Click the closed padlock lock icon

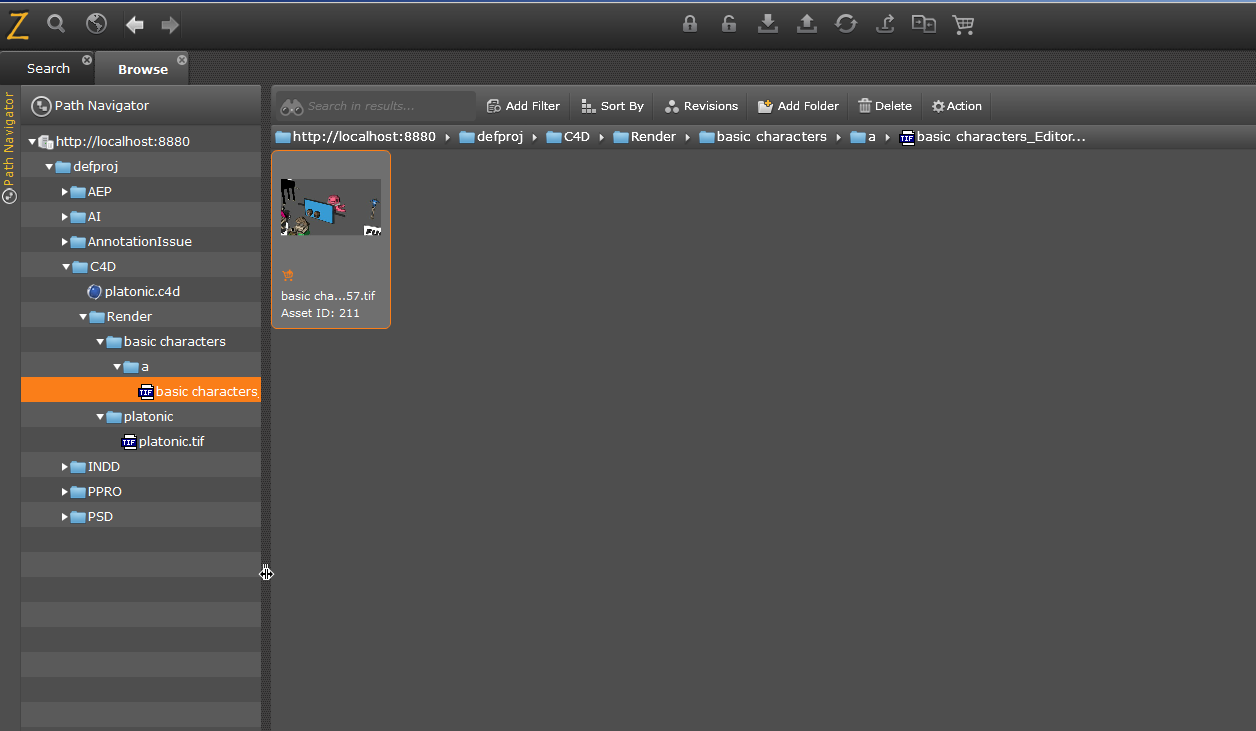(690, 24)
